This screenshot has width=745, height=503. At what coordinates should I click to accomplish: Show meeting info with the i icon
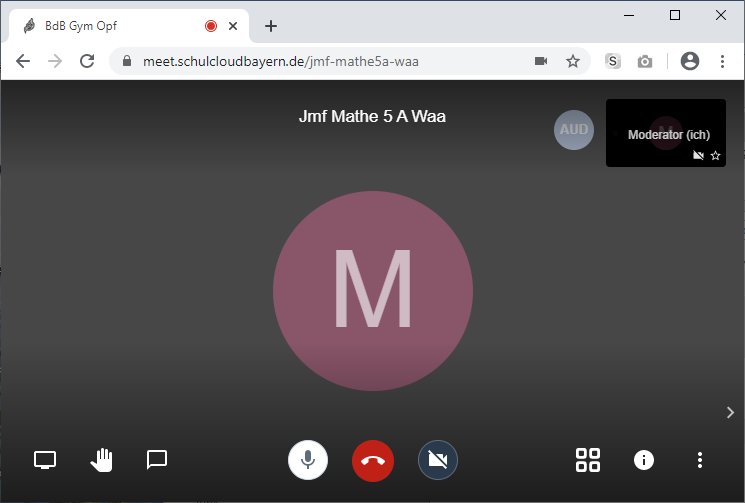coord(644,460)
